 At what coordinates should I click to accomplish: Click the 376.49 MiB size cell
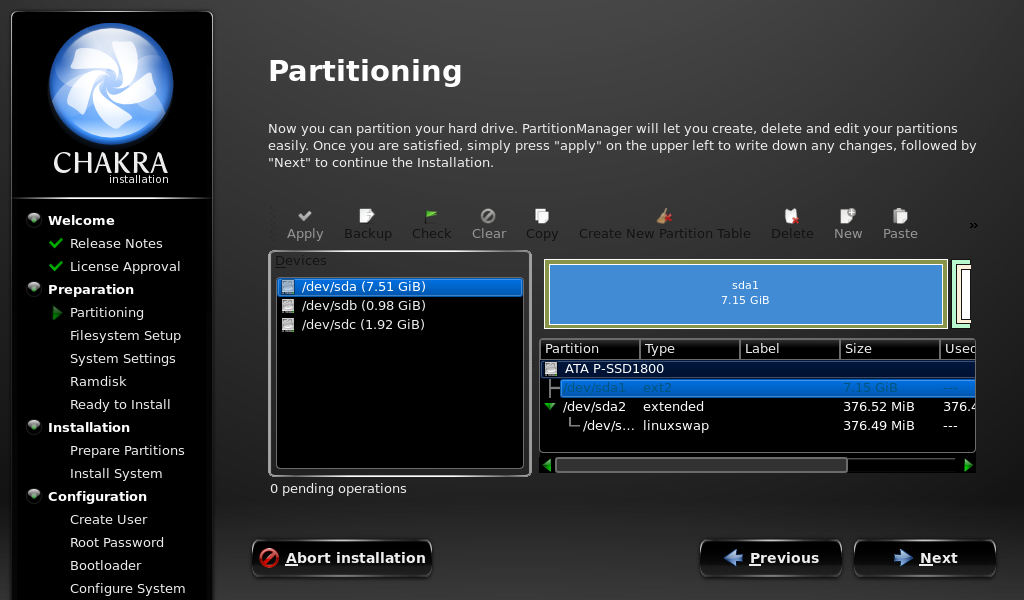point(878,426)
